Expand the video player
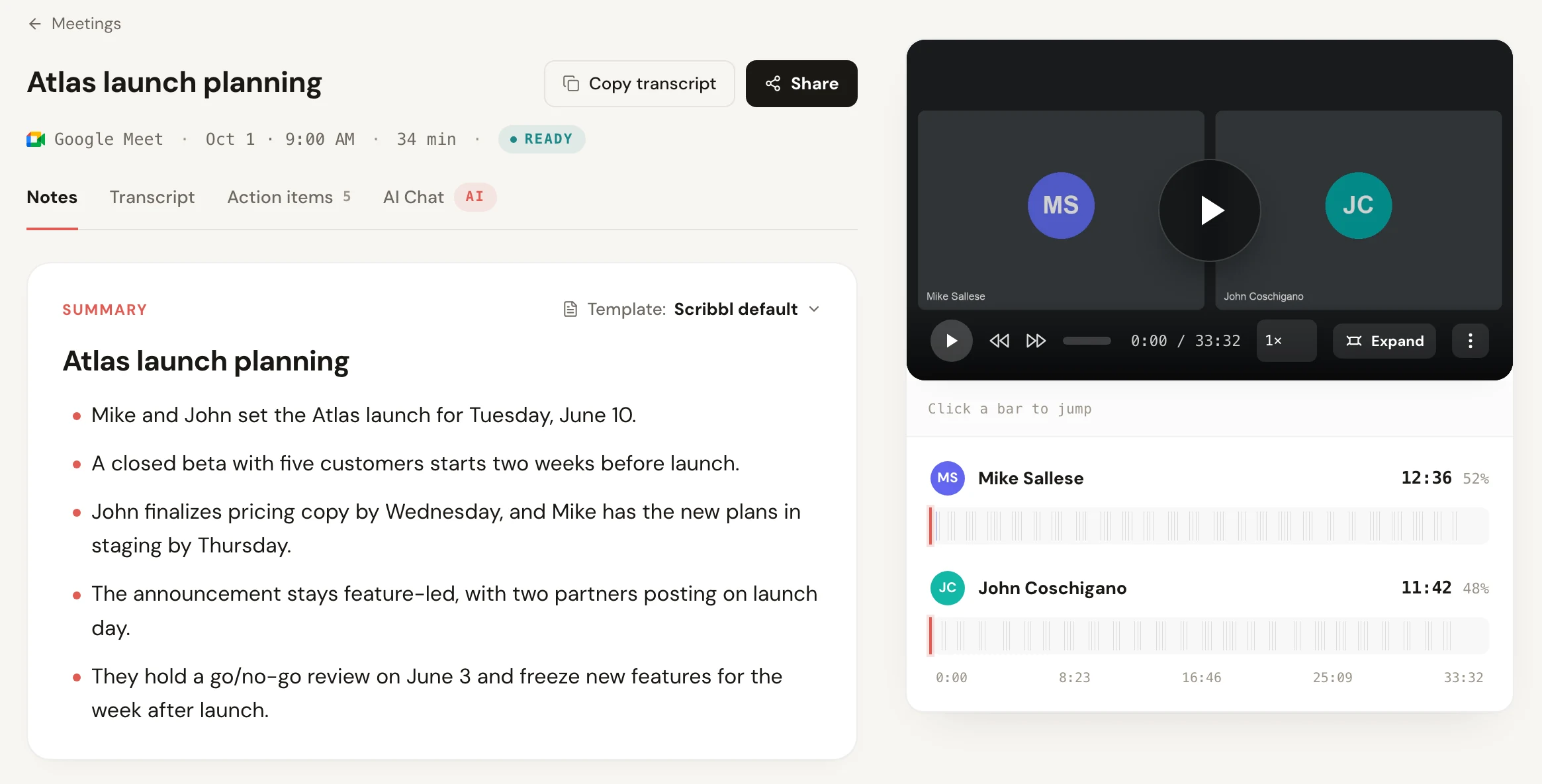The width and height of the screenshot is (1542, 784). (x=1384, y=341)
